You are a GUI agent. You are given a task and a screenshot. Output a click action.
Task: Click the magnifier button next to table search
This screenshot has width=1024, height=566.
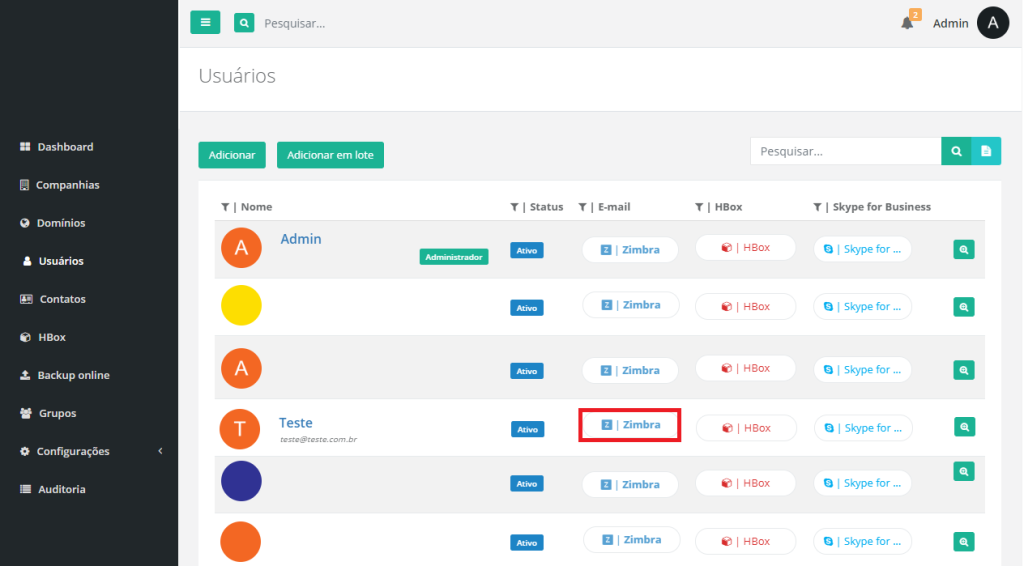pos(956,151)
